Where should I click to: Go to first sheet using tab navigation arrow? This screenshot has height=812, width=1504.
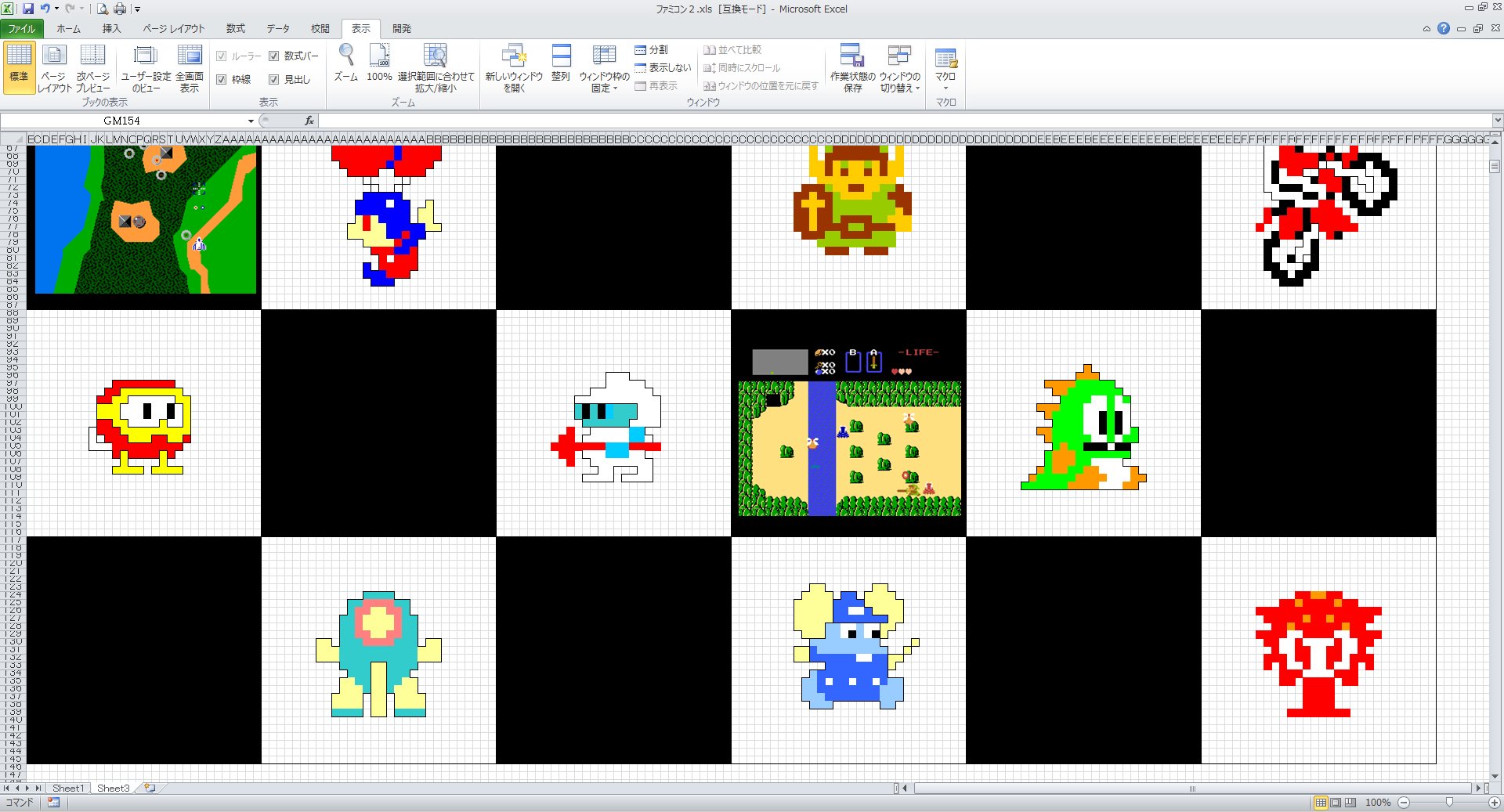(7, 788)
